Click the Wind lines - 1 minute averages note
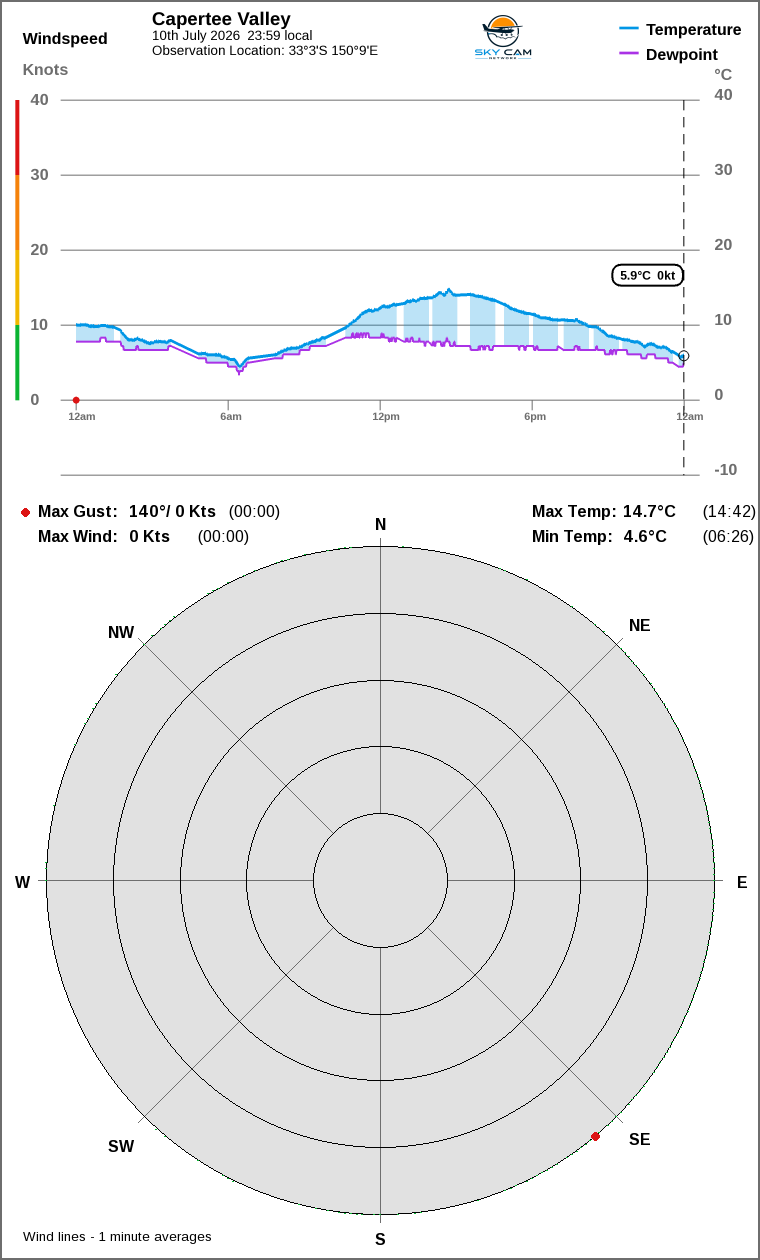The width and height of the screenshot is (760, 1260). coord(117,1237)
